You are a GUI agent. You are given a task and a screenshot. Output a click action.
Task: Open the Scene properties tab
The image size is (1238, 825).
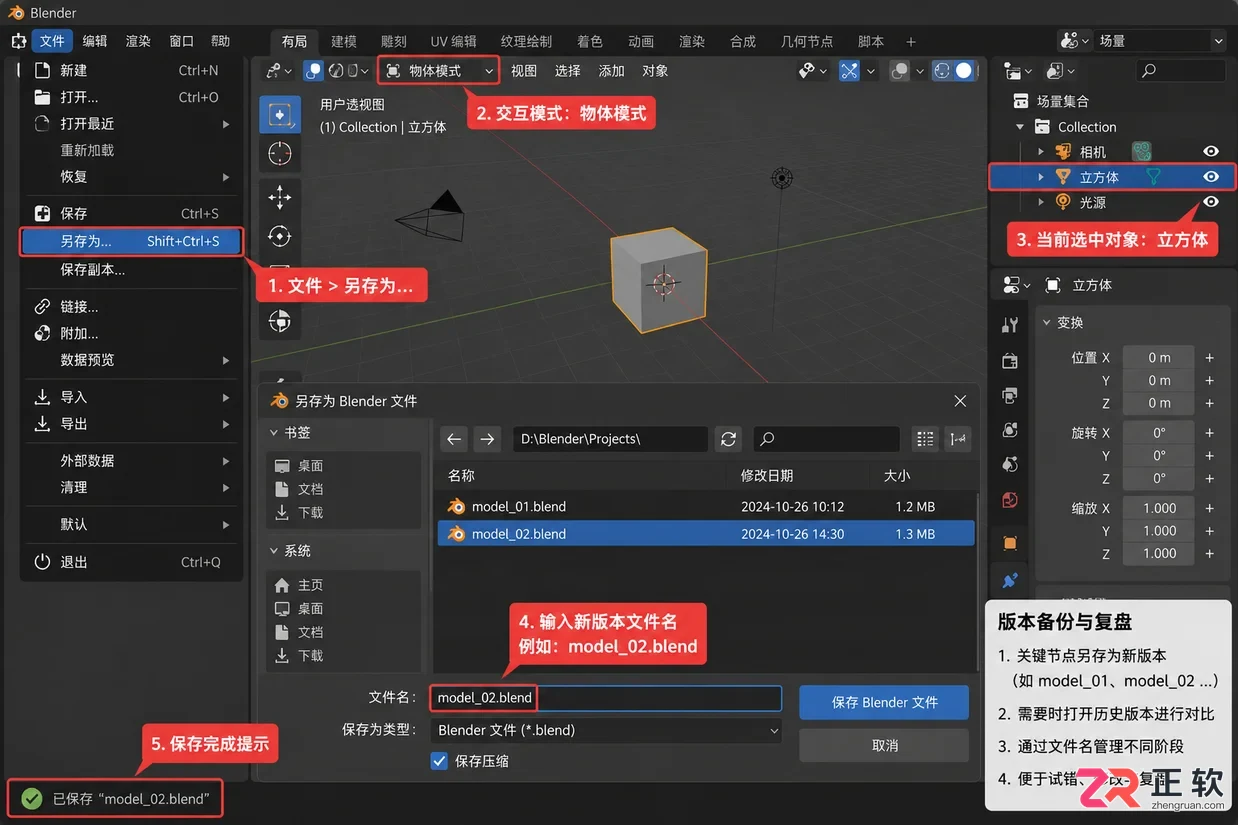tap(1010, 464)
